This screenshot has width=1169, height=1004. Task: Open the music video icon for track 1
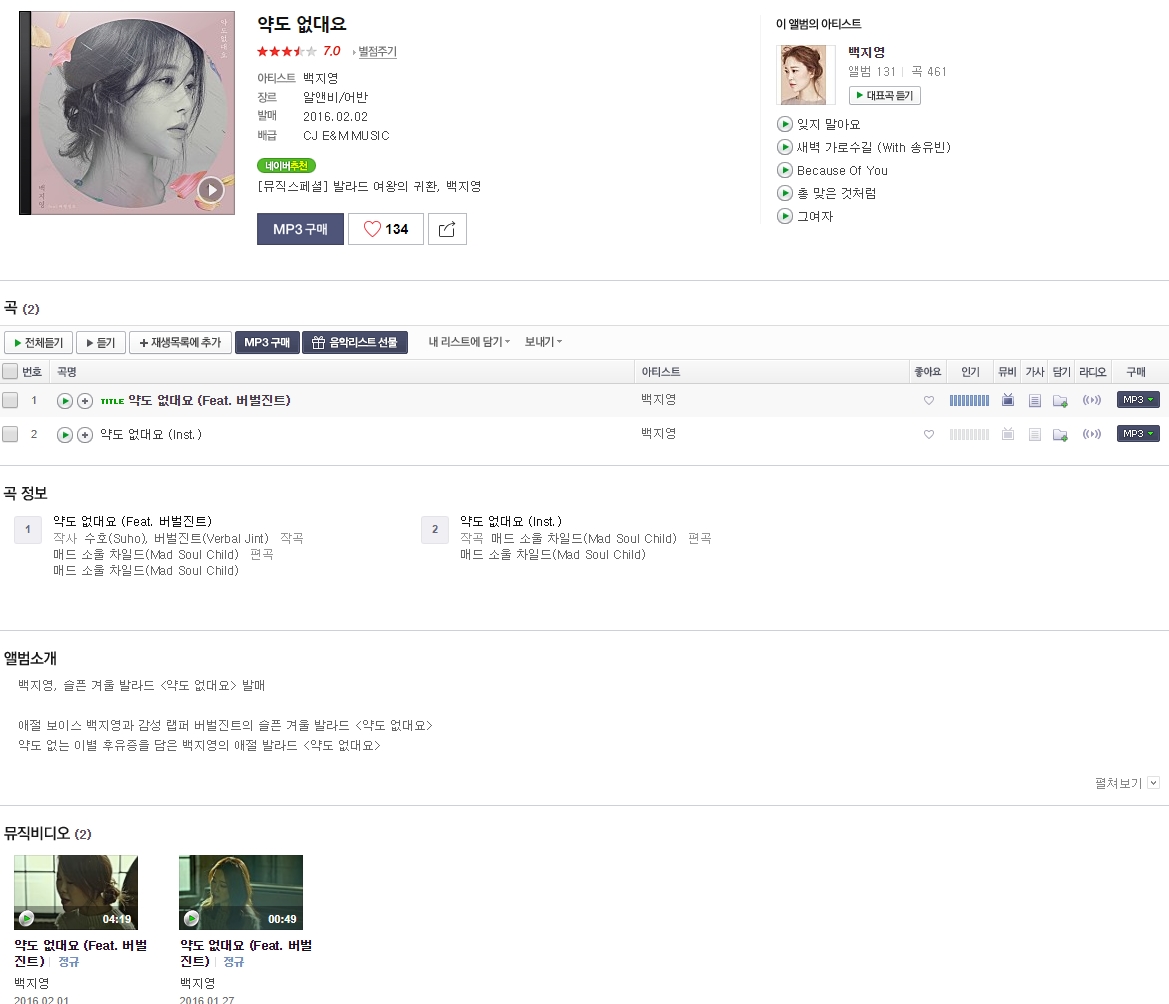pyautogui.click(x=1008, y=400)
